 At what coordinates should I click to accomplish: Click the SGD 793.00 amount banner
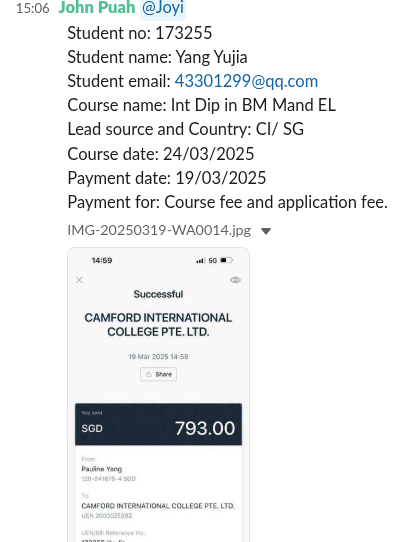158,424
